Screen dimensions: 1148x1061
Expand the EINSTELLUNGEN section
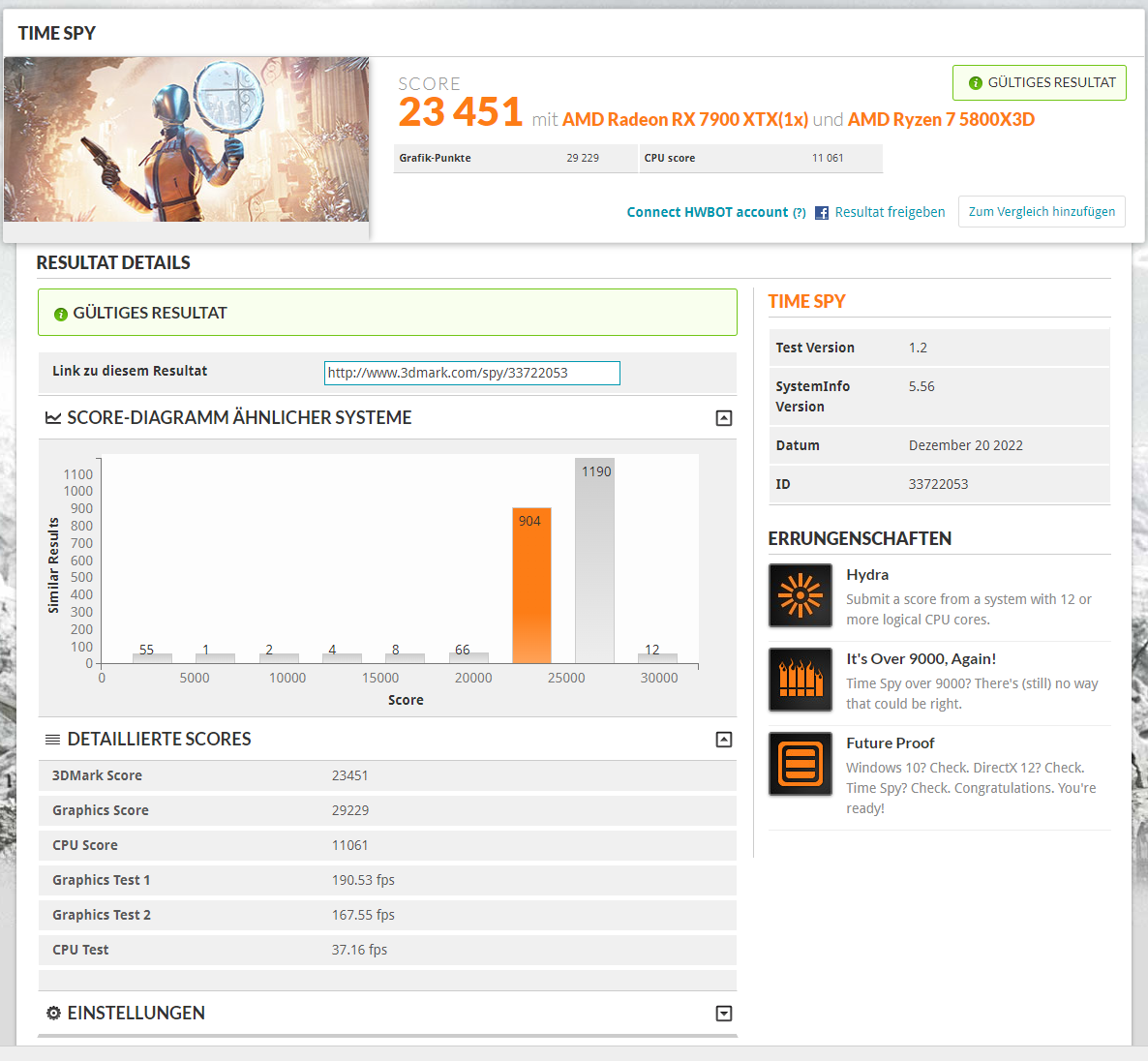(723, 1014)
